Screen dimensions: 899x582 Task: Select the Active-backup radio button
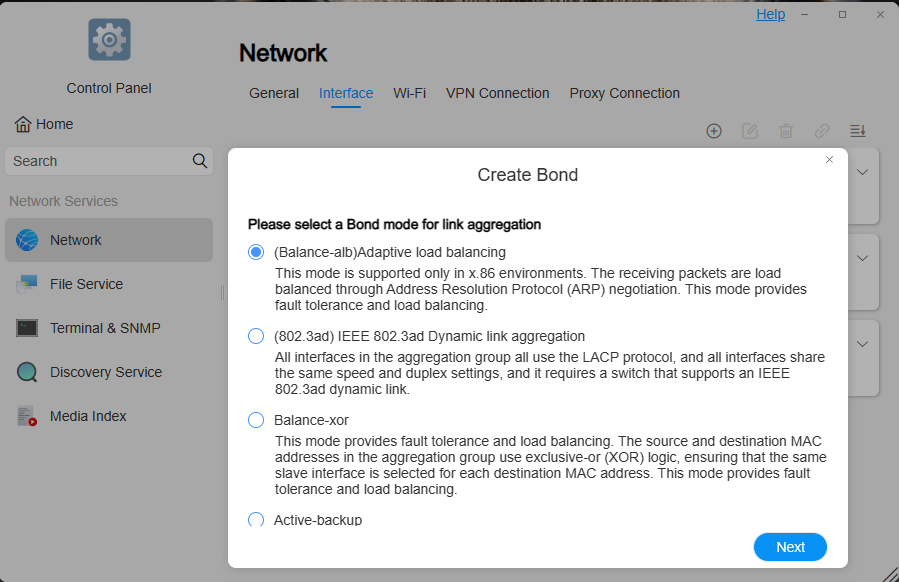coord(256,519)
